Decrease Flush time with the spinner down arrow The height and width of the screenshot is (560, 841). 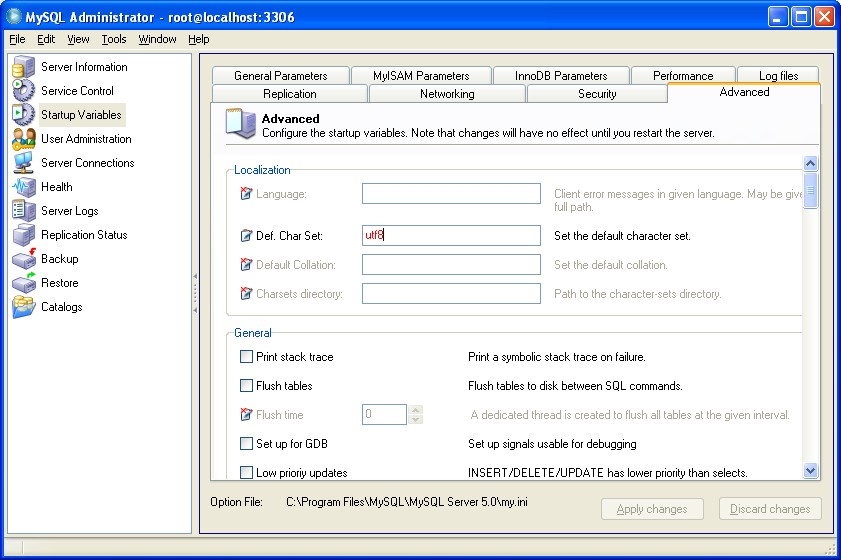(415, 419)
